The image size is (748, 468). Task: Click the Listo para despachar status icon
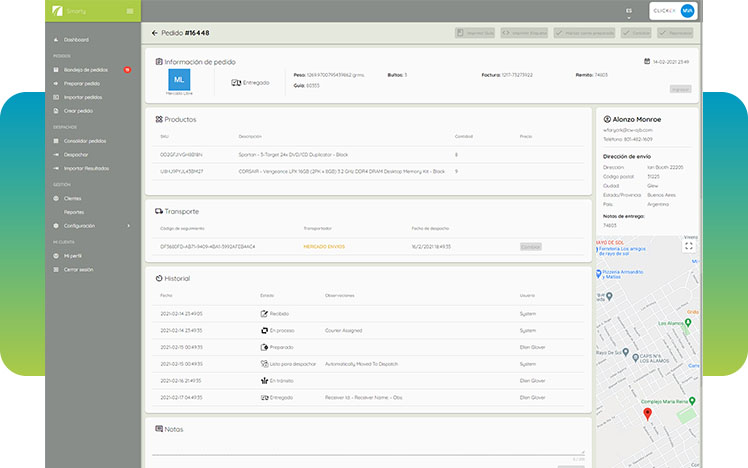tap(264, 364)
